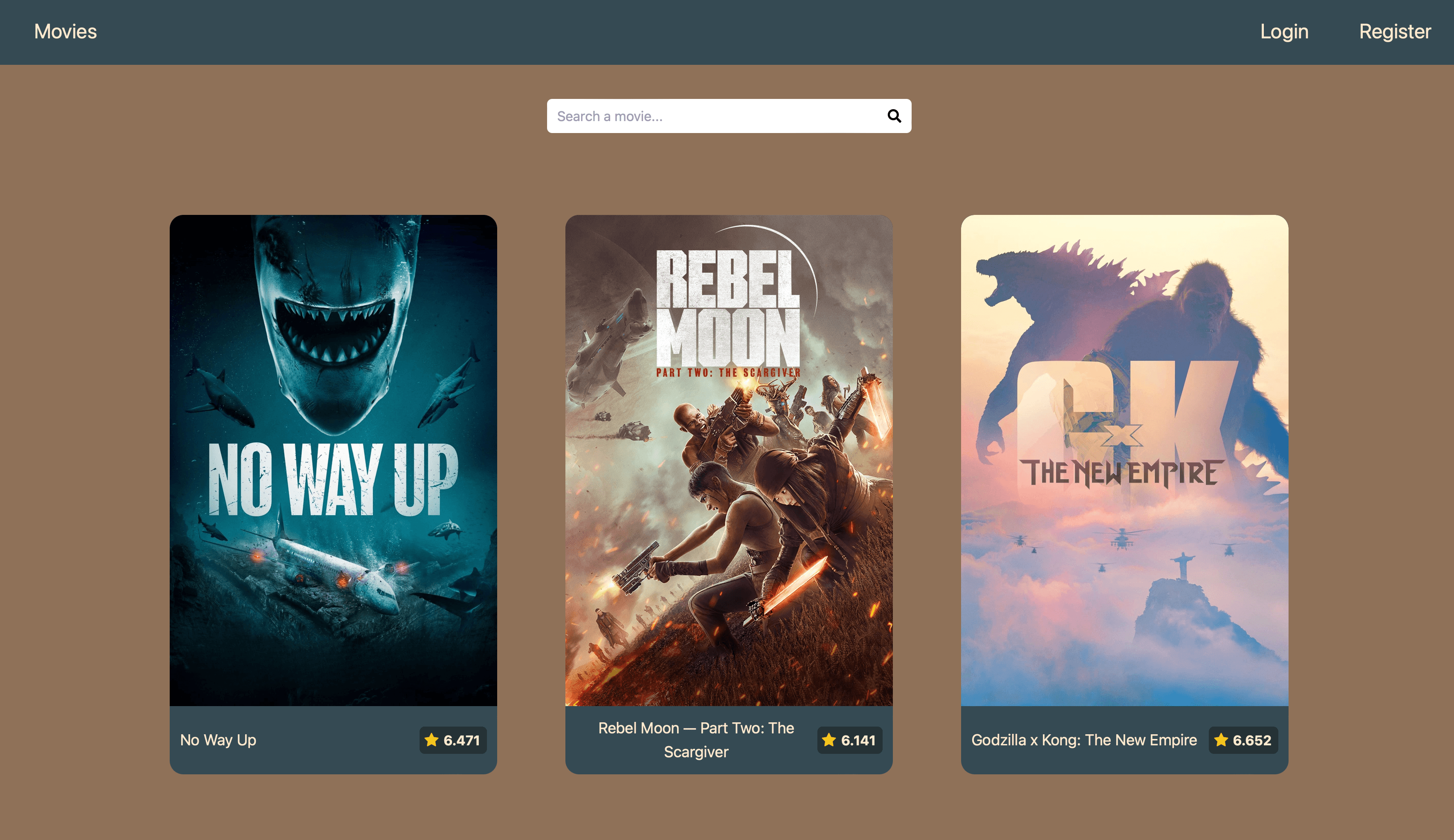Screen dimensions: 1454x840
Task: Select the Login item in the navigation bar
Action: 1284,31
